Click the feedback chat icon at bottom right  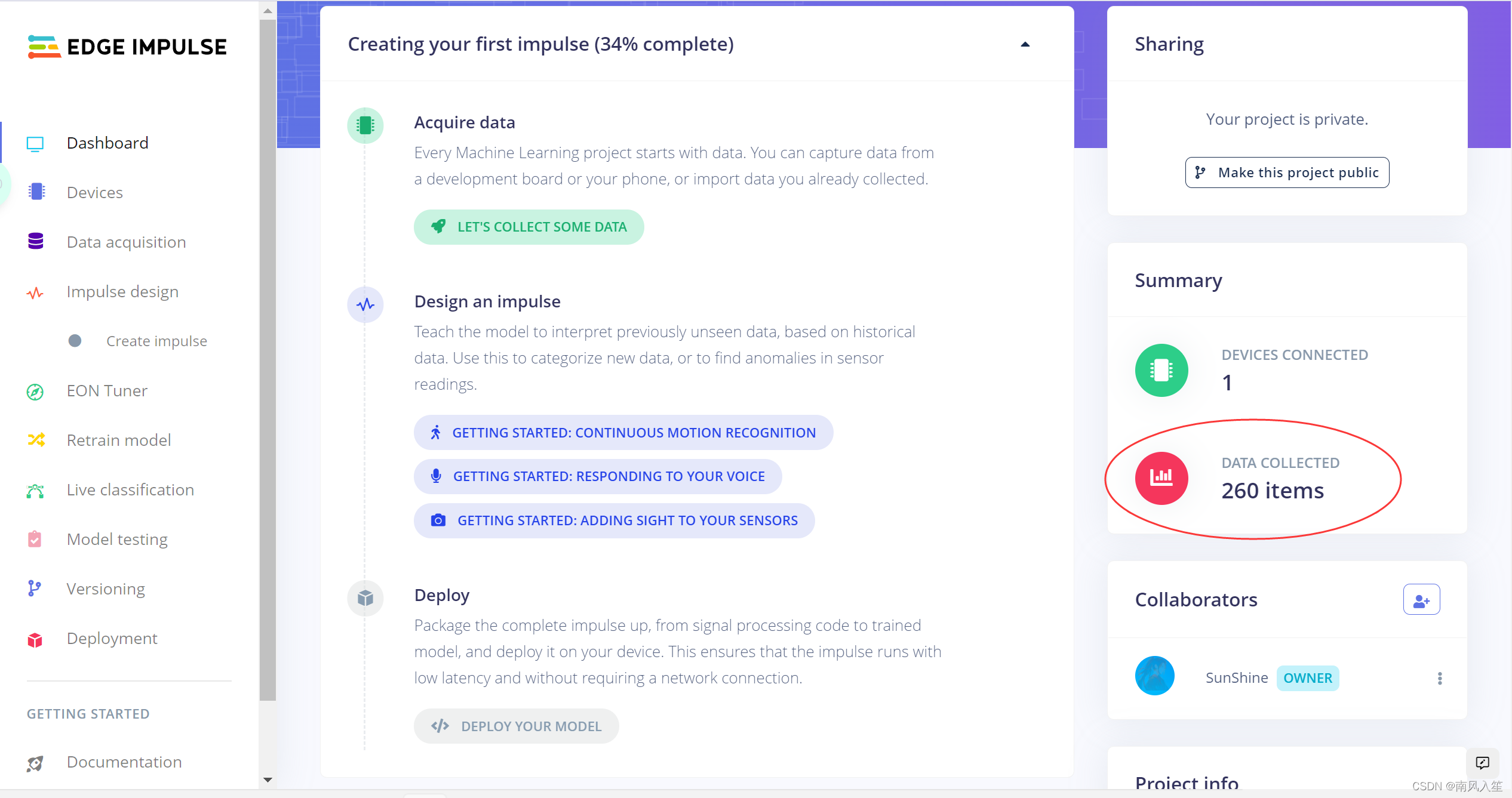tap(1482, 763)
